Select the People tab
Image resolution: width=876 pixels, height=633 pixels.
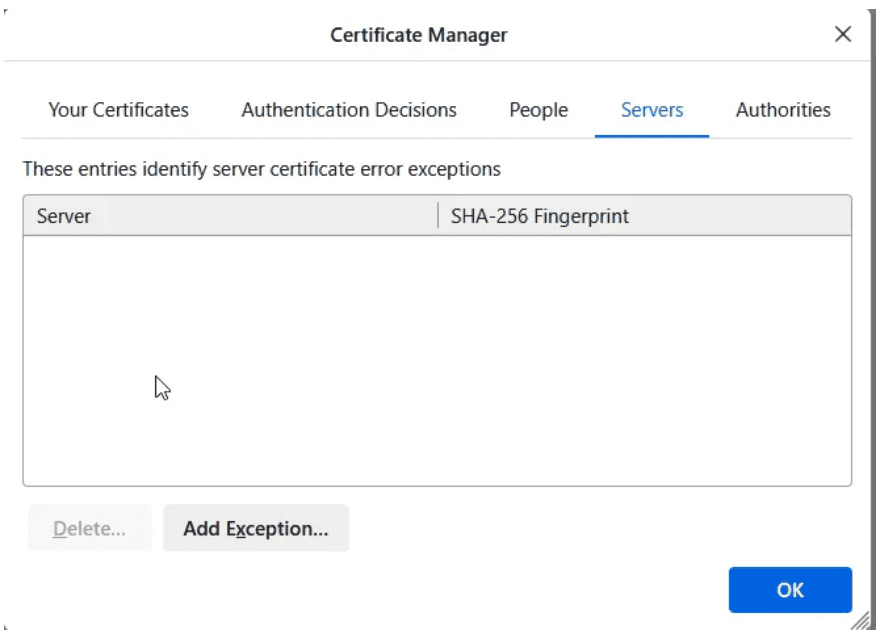[538, 110]
